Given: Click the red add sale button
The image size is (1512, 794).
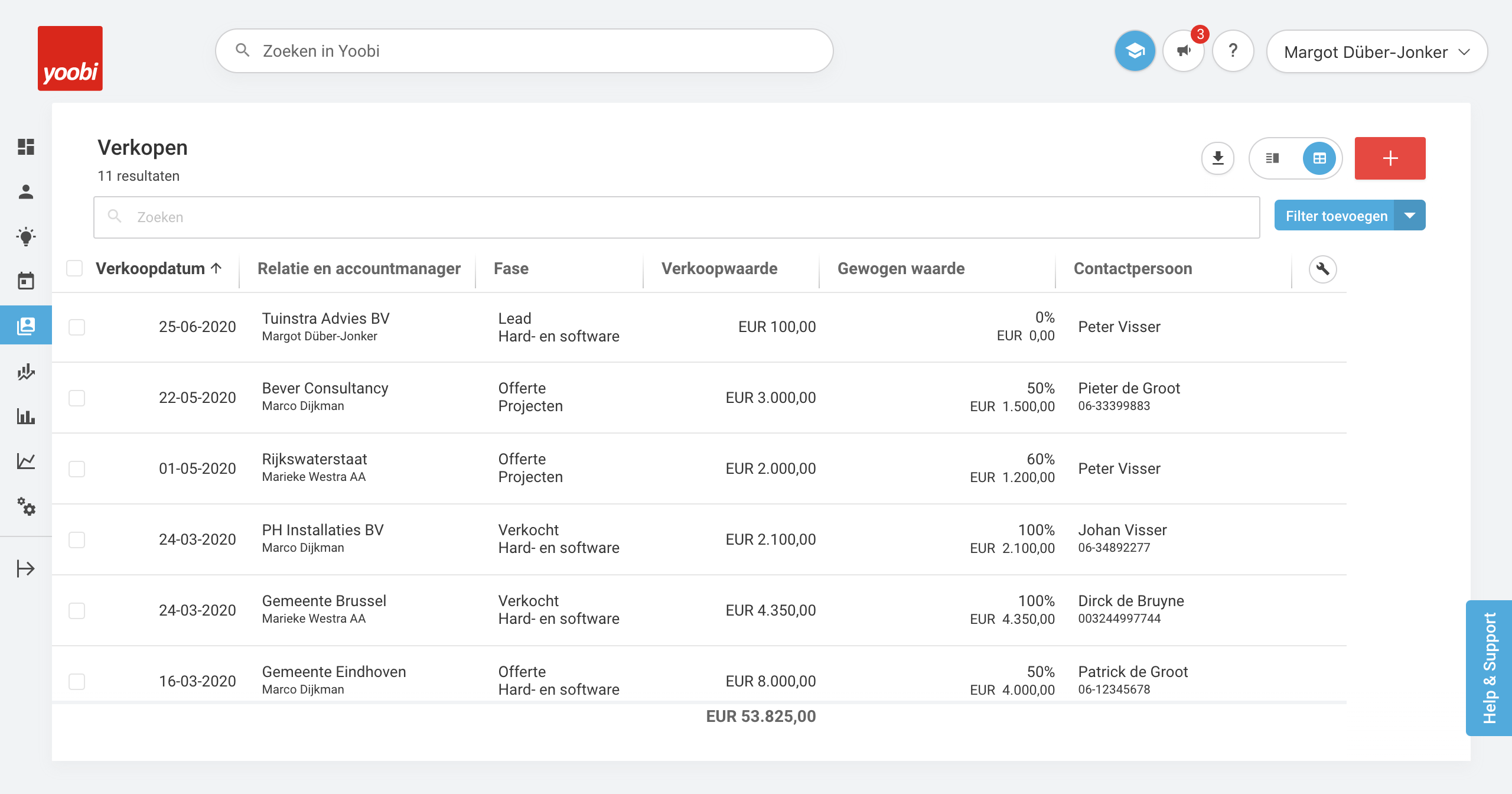Looking at the screenshot, I should tap(1390, 158).
